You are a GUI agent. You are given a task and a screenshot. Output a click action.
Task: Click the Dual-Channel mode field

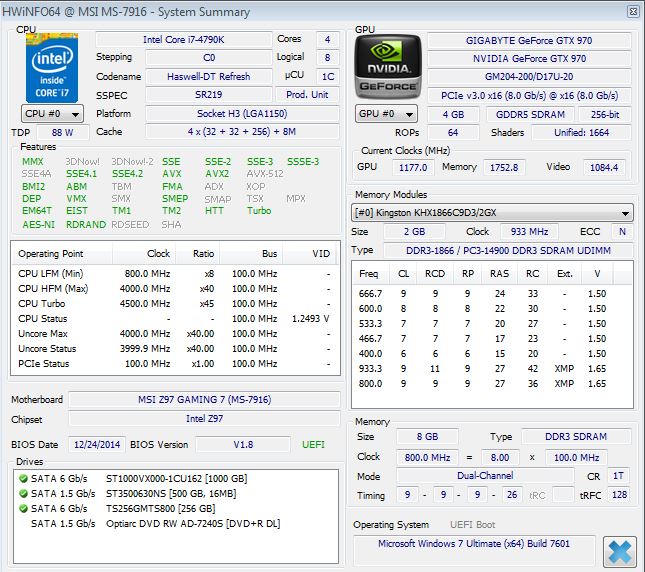click(485, 476)
